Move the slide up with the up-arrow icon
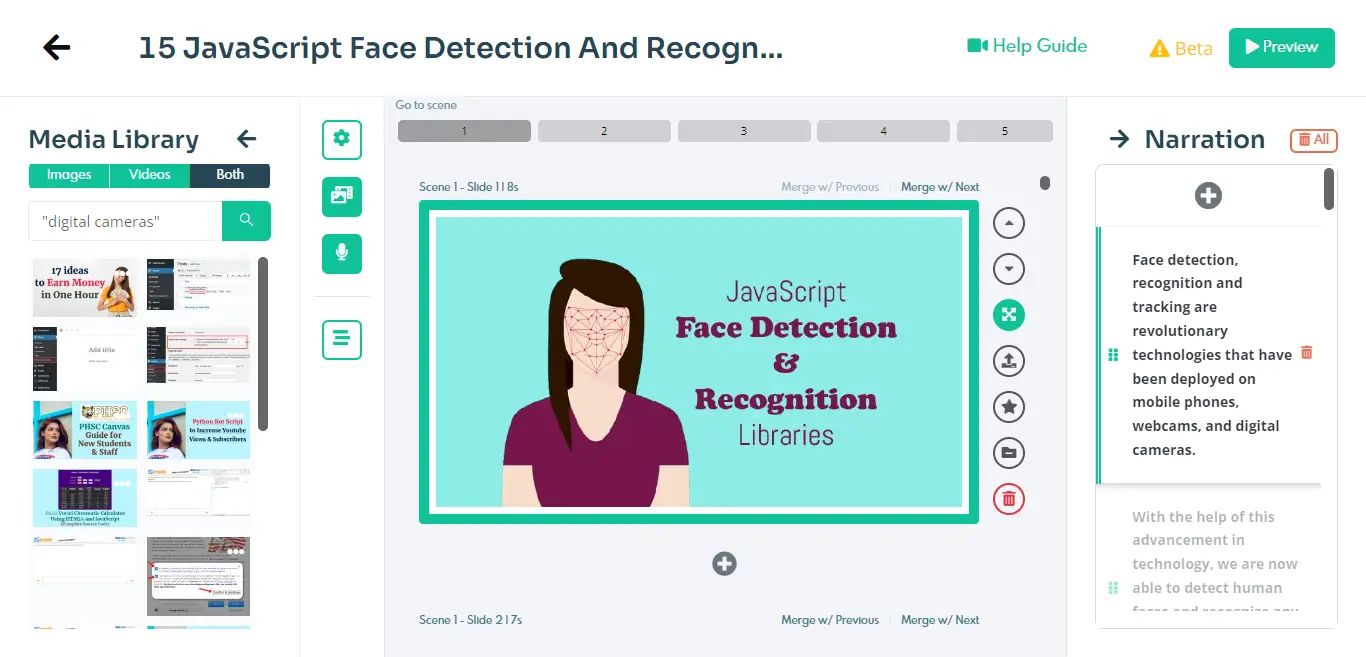The height and width of the screenshot is (657, 1366). (x=1008, y=223)
